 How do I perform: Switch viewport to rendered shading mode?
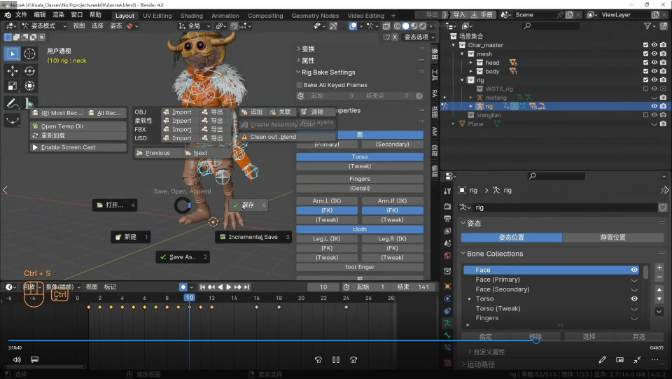pos(422,26)
